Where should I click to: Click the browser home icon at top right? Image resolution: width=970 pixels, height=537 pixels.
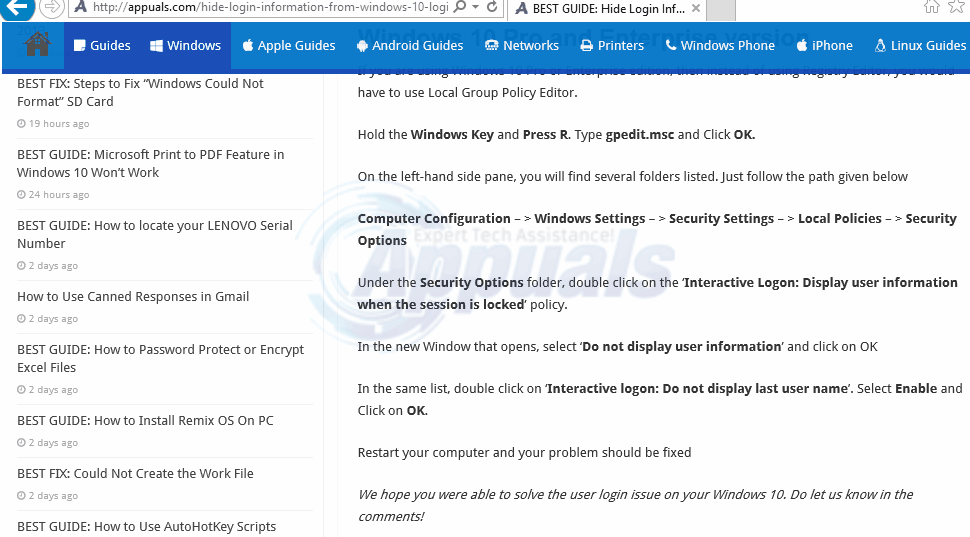click(931, 7)
